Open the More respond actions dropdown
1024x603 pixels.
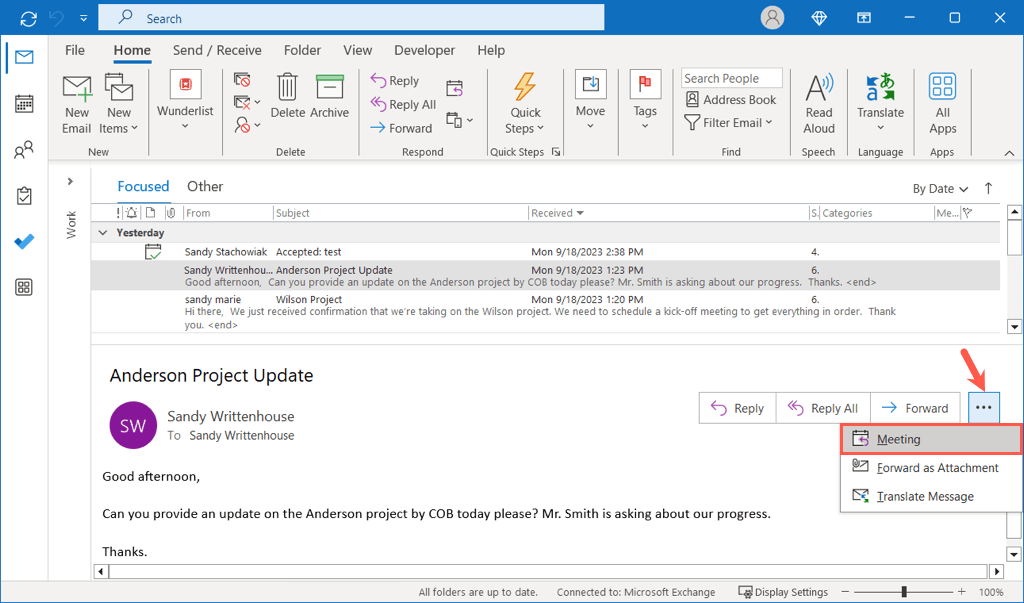pyautogui.click(x=460, y=120)
